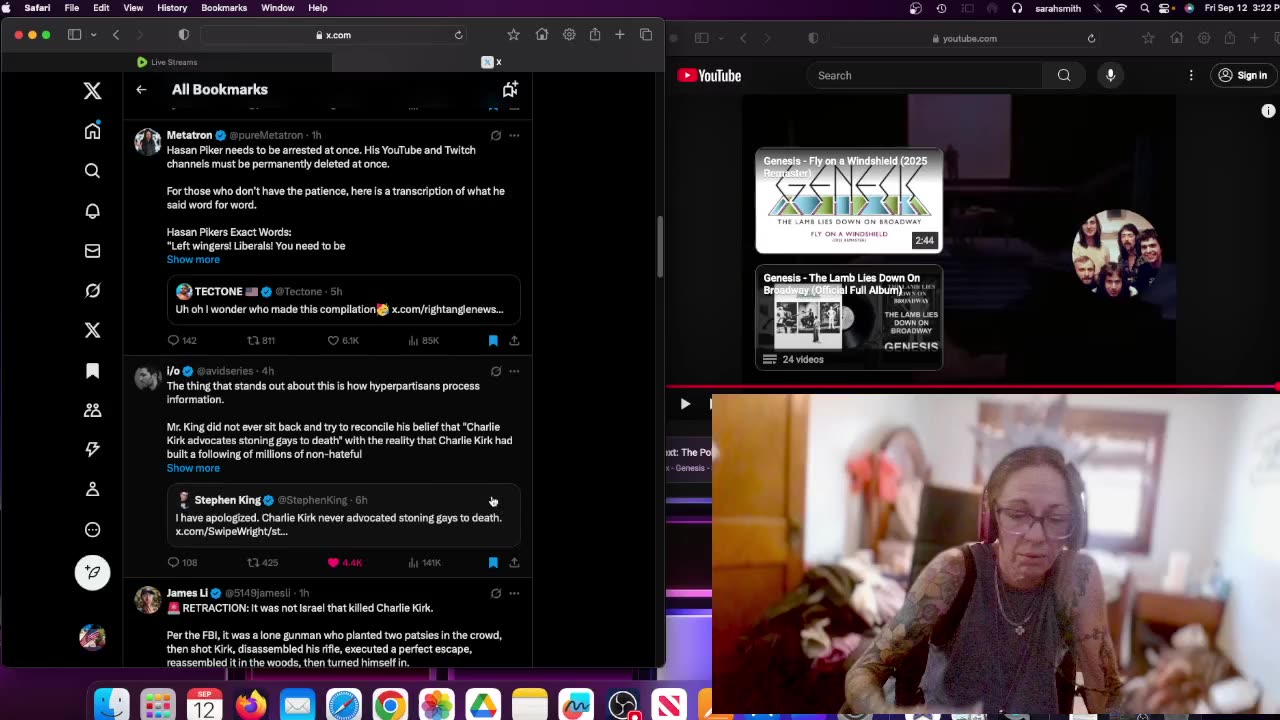Viewport: 1280px width, 720px height.
Task: Share the Metatron post
Action: point(514,341)
